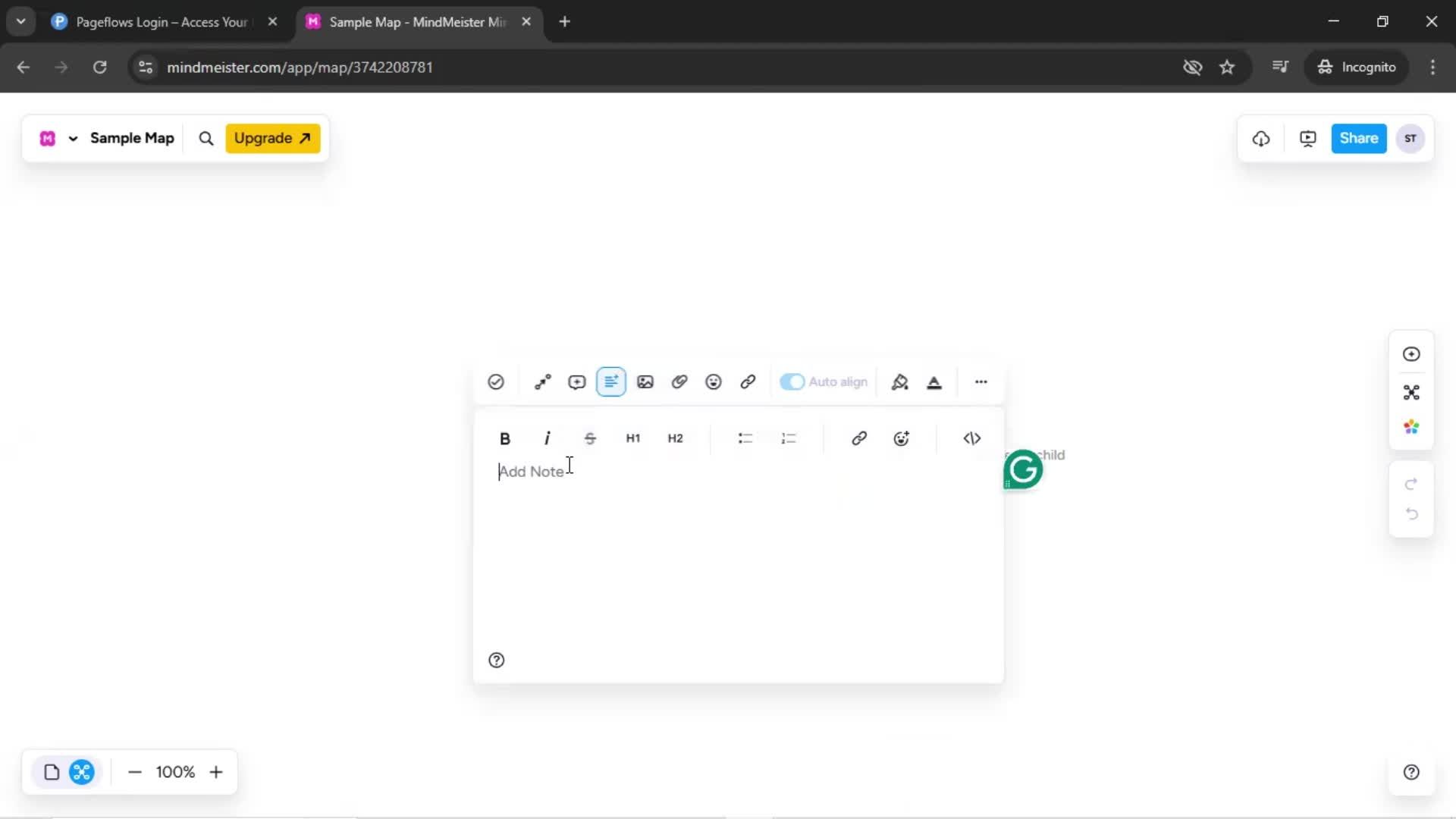The image size is (1456, 819).
Task: View site information icon
Action: tap(146, 67)
